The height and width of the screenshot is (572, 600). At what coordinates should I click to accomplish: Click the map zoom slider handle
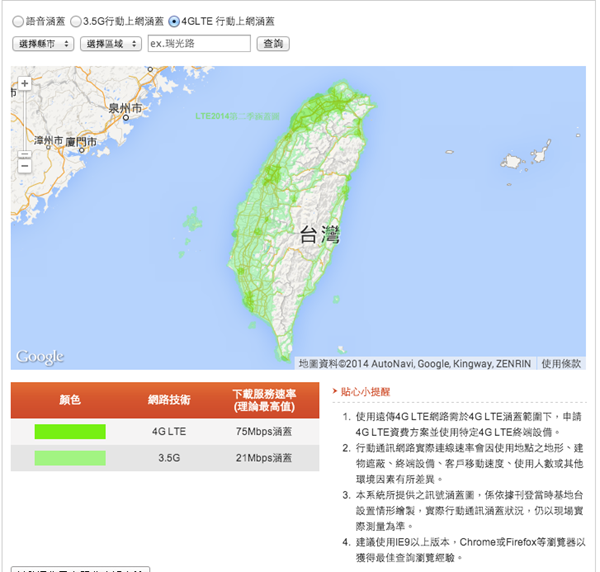pyautogui.click(x=24, y=154)
